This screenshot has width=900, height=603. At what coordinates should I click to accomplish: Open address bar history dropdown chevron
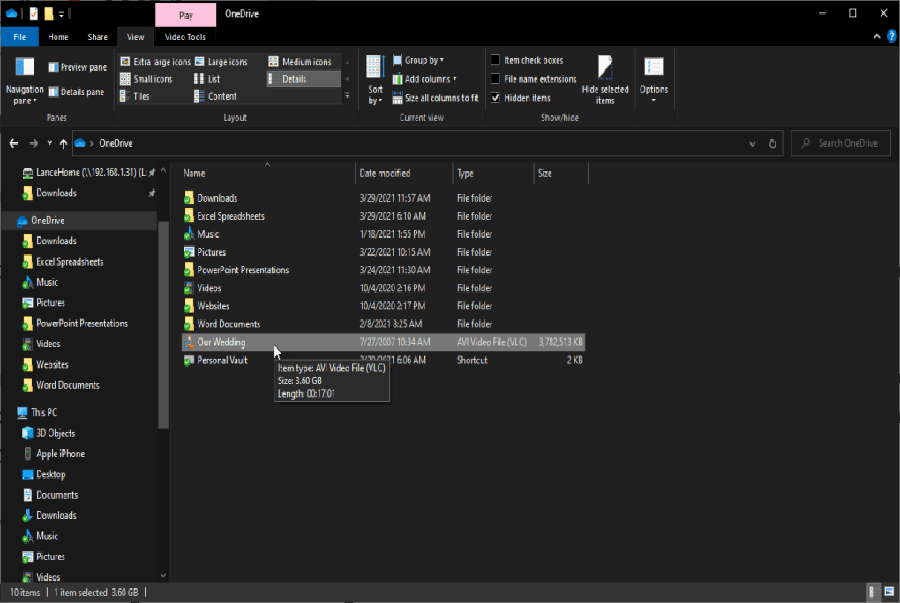coord(752,144)
